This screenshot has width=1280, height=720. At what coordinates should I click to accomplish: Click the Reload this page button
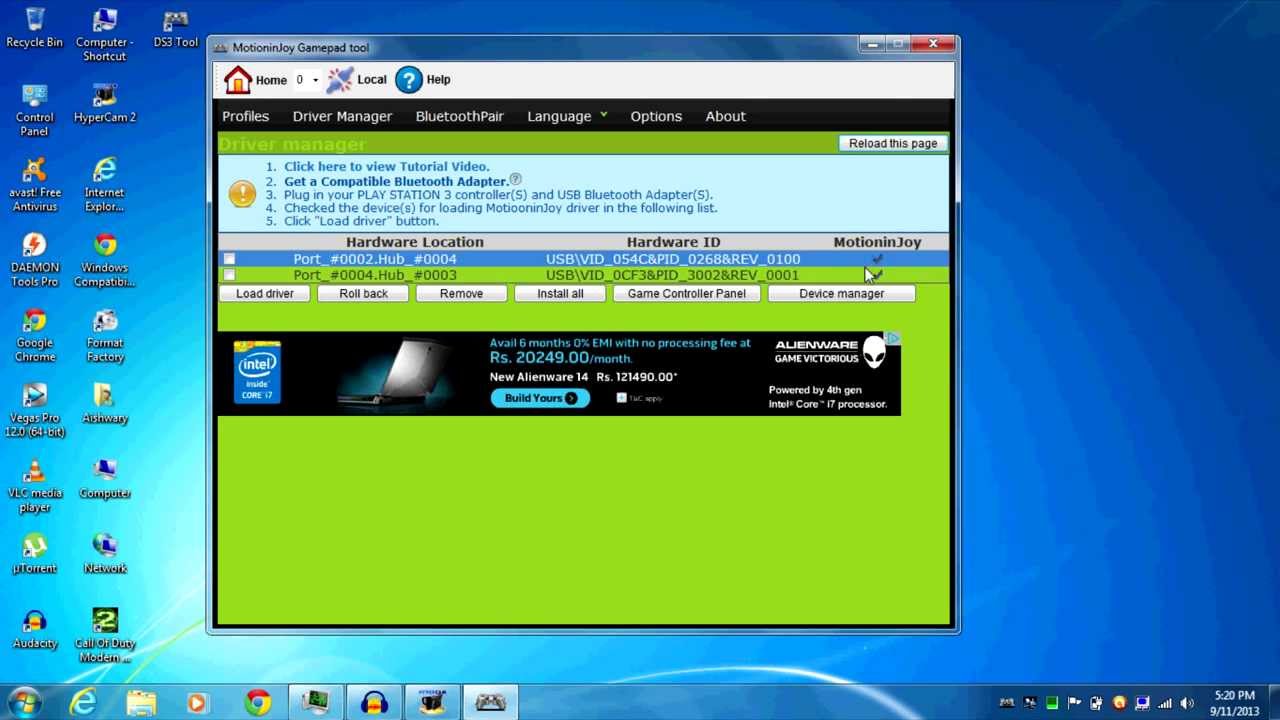point(893,144)
